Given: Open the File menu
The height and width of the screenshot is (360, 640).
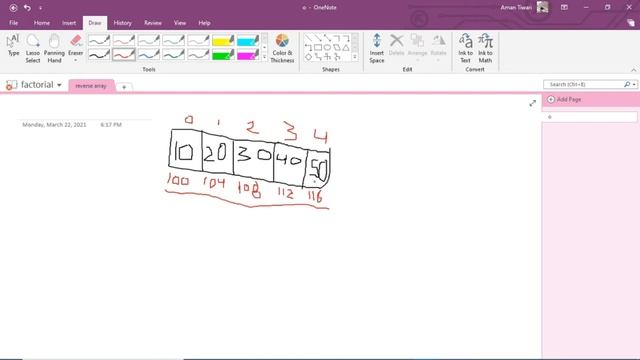Looking at the screenshot, I should pos(13,23).
